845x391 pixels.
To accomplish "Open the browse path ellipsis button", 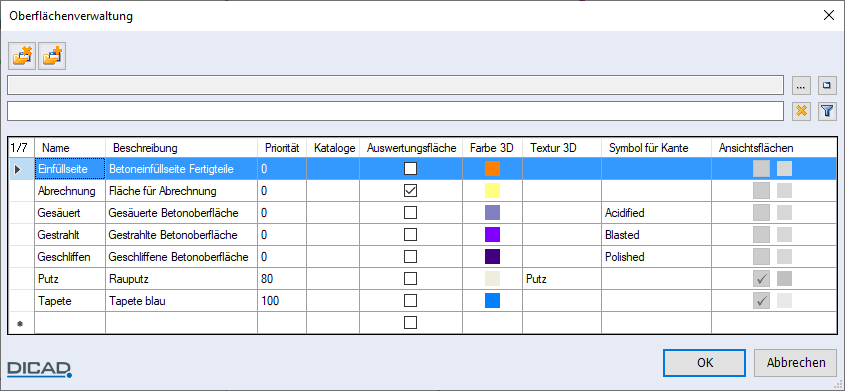I will 801,85.
